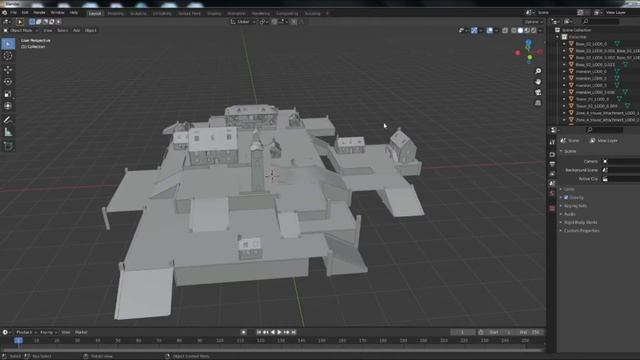Viewport: 640px width, 360px height.
Task: Open the viewport Options dropdown
Action: 533,22
